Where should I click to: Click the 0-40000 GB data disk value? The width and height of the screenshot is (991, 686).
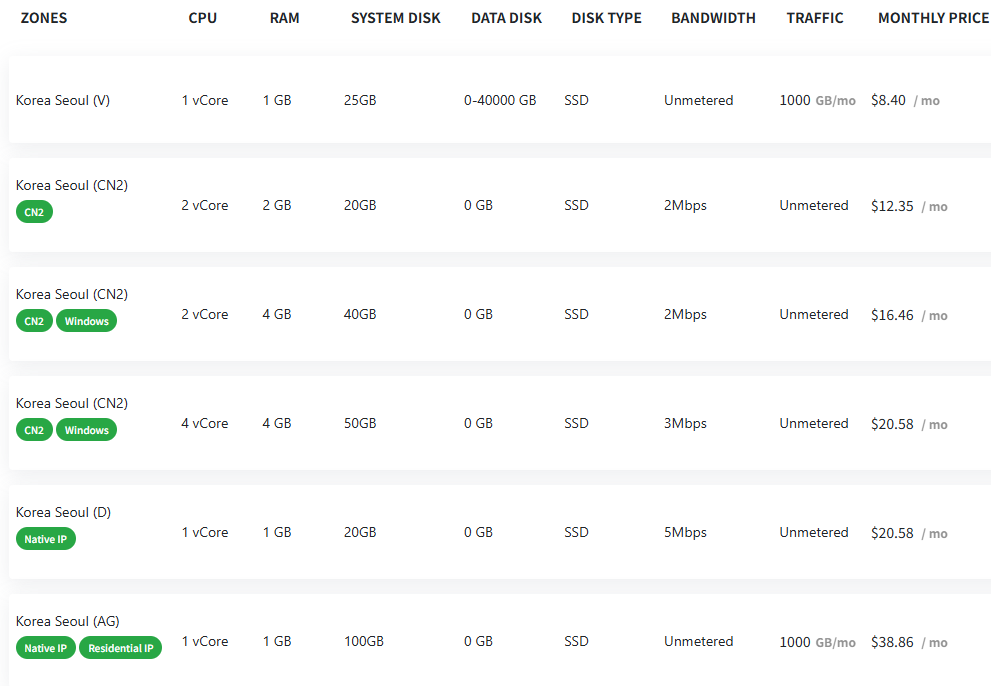(x=500, y=100)
